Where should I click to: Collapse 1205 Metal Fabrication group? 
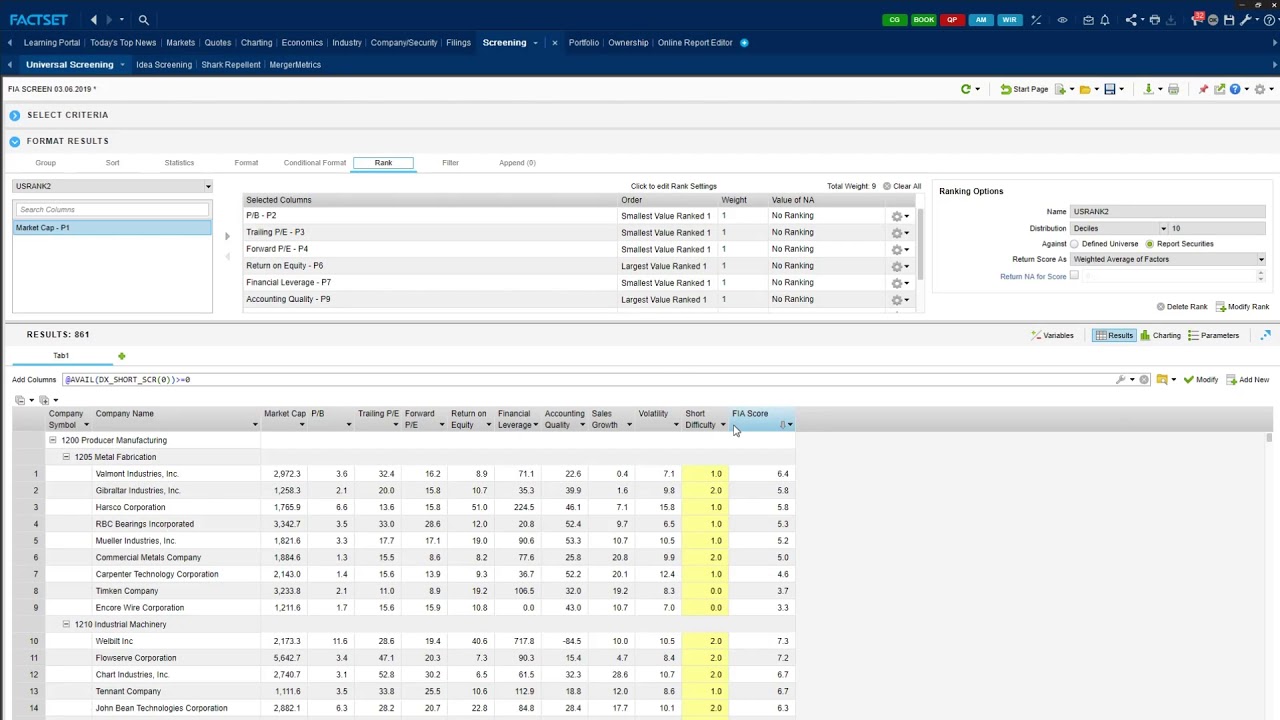(x=66, y=457)
